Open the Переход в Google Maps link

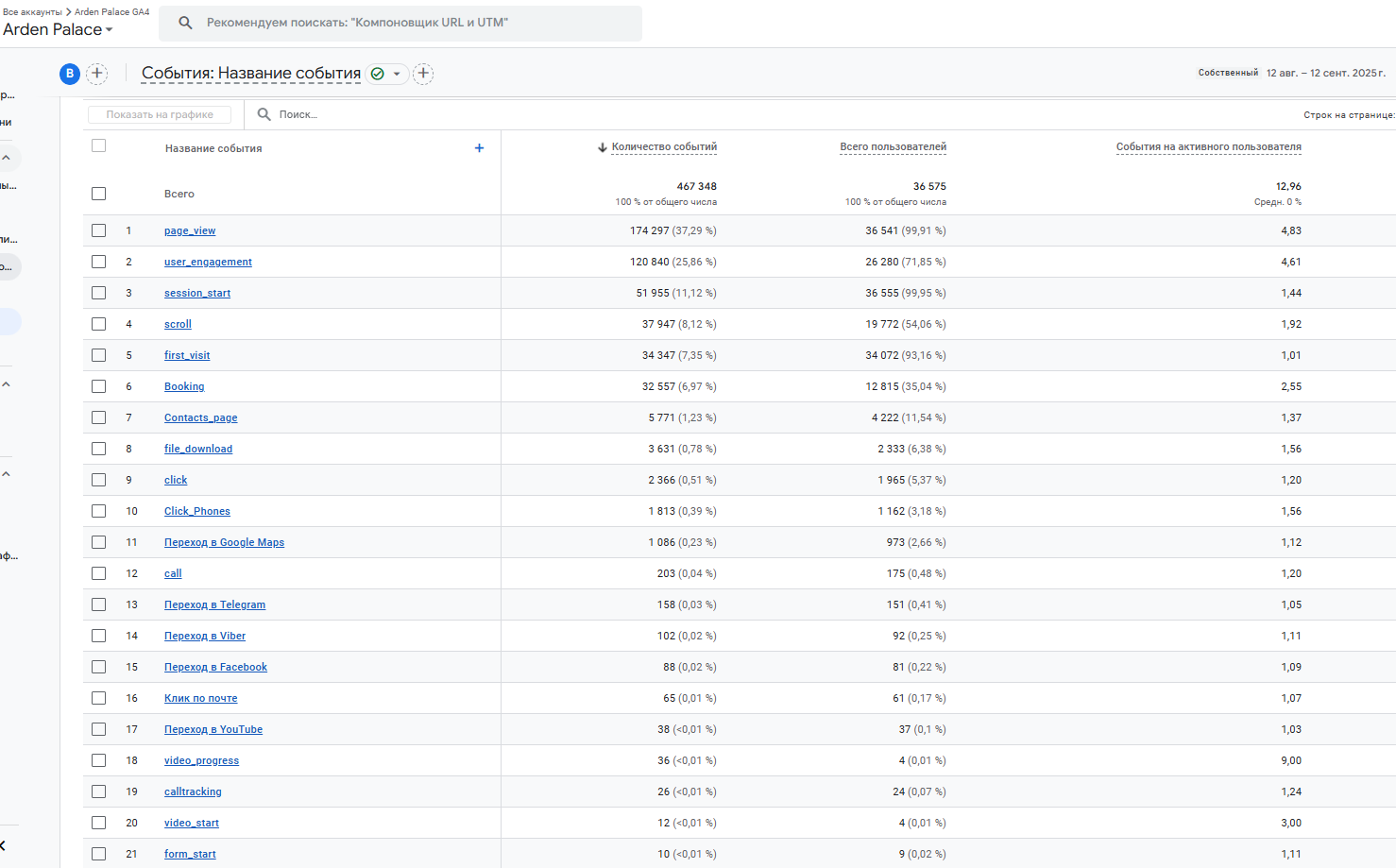[x=224, y=542]
